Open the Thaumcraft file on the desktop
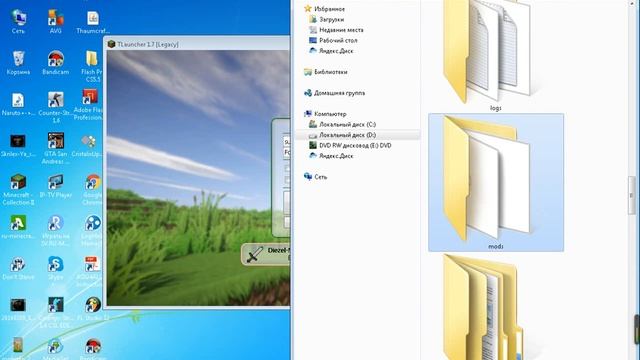640x360 pixels. coord(93,22)
